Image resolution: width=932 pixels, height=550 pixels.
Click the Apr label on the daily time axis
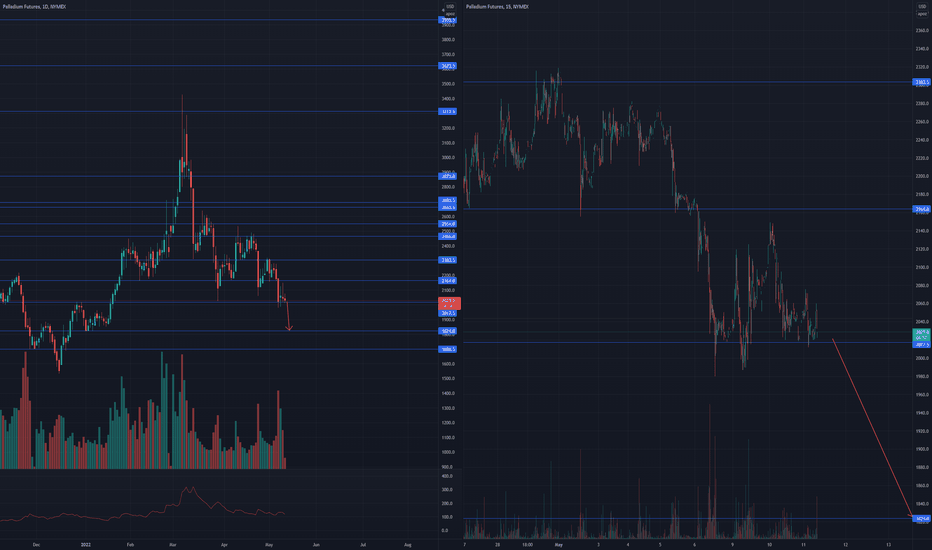point(224,545)
